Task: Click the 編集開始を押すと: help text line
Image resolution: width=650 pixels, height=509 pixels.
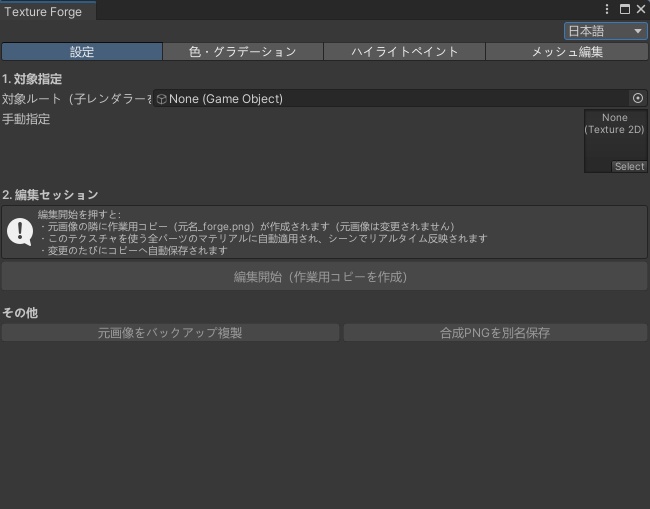Action: tap(79, 214)
